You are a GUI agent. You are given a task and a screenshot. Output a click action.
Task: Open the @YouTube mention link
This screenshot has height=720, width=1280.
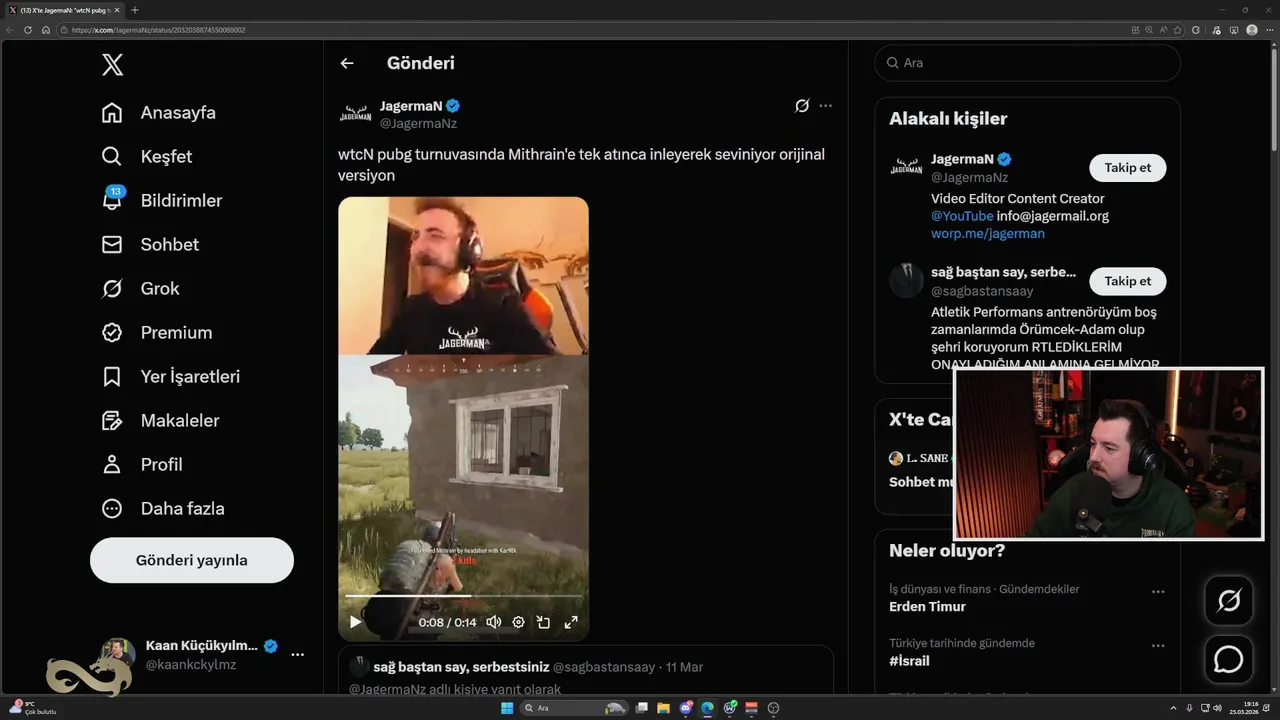[962, 215]
